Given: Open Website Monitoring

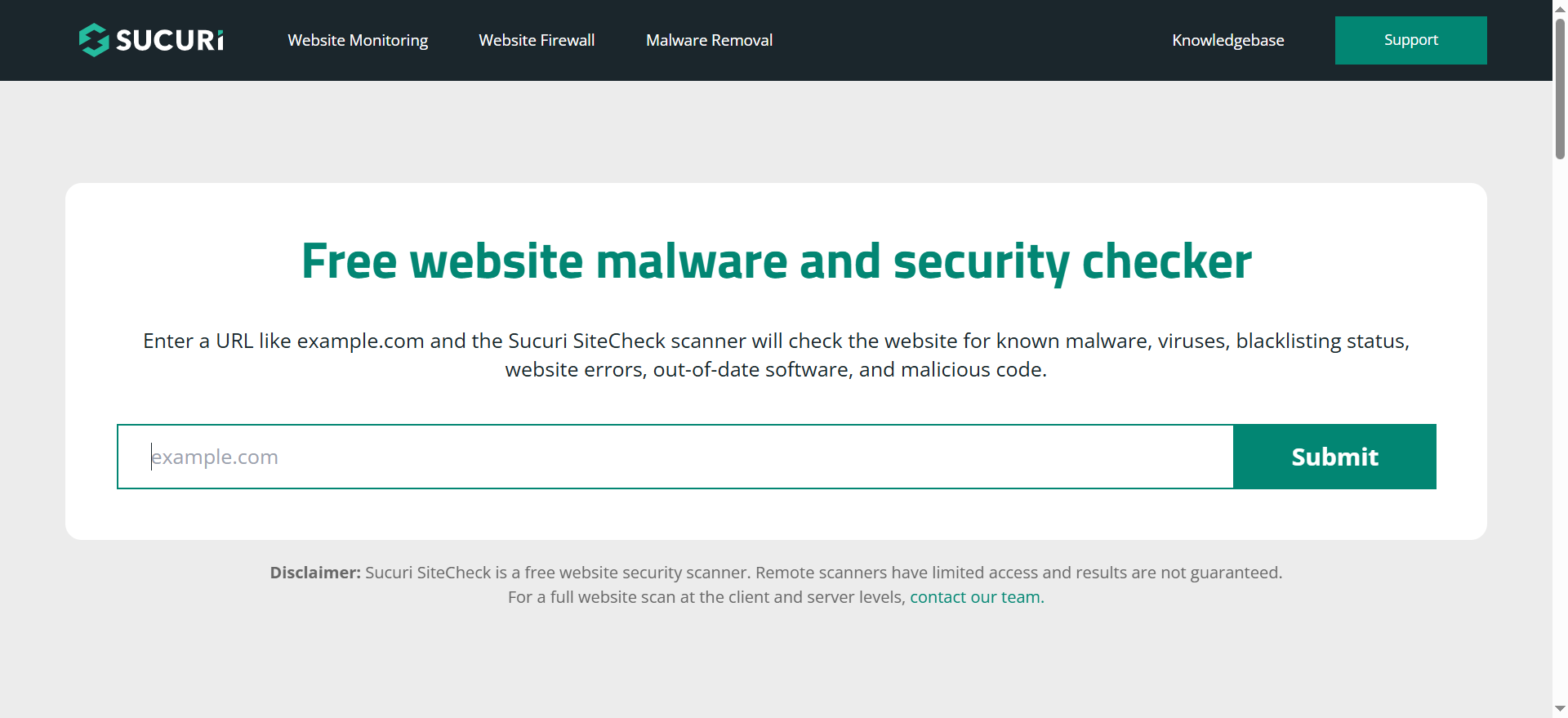Looking at the screenshot, I should [358, 40].
